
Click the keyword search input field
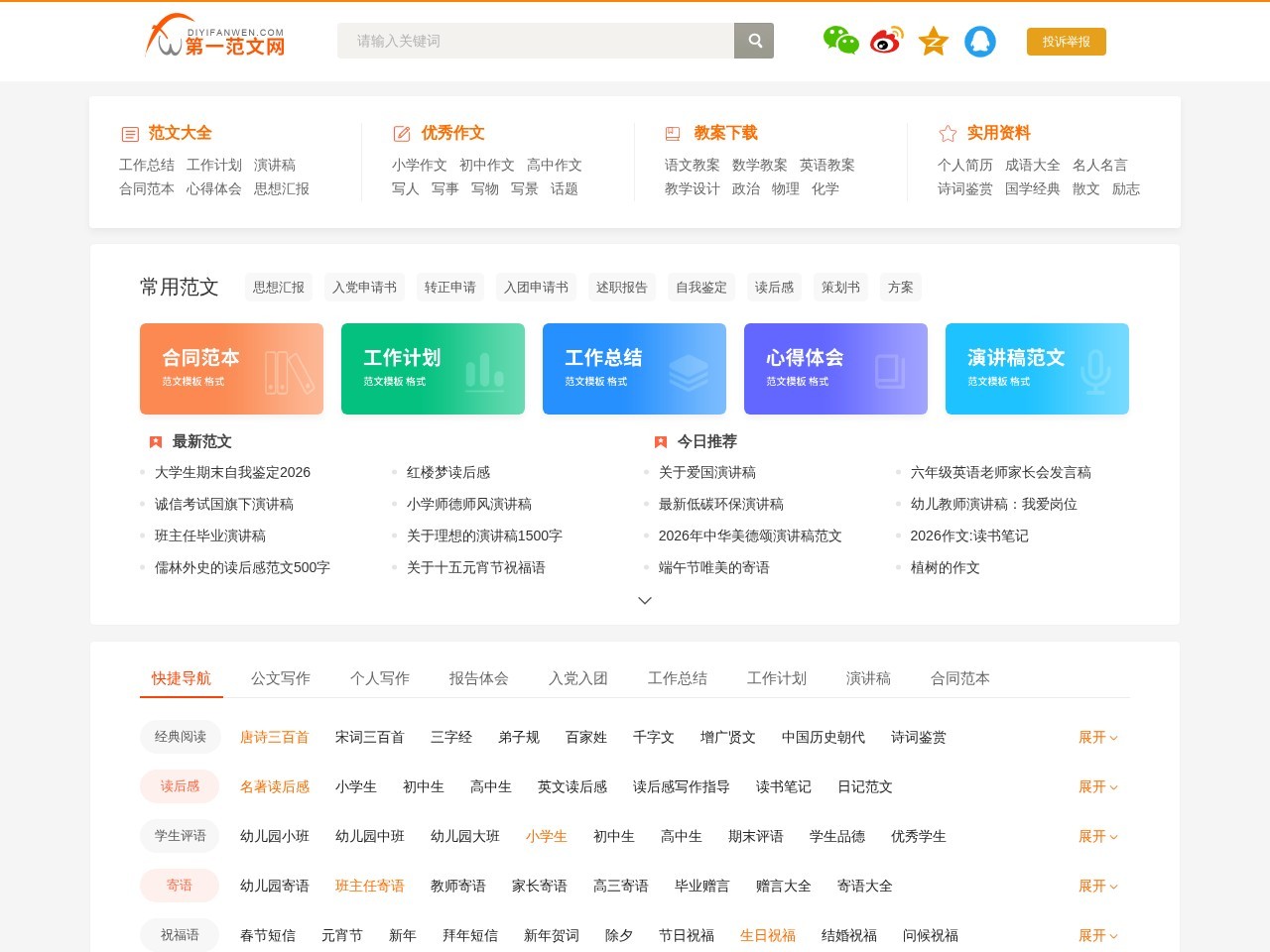tap(536, 41)
